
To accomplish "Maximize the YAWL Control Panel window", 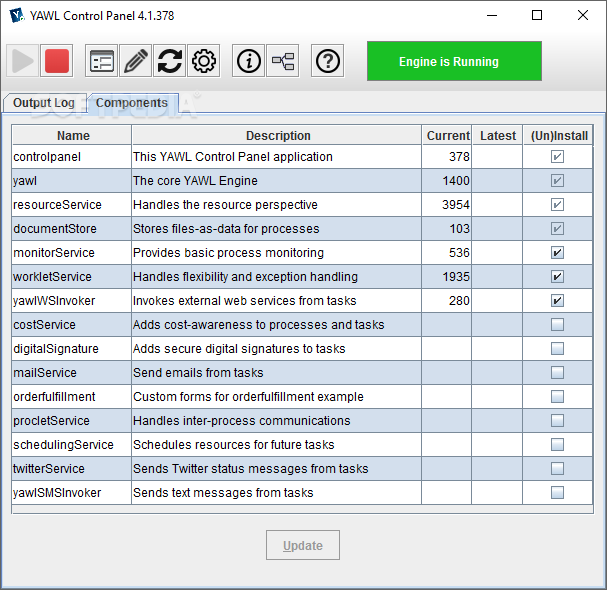I will click(537, 15).
